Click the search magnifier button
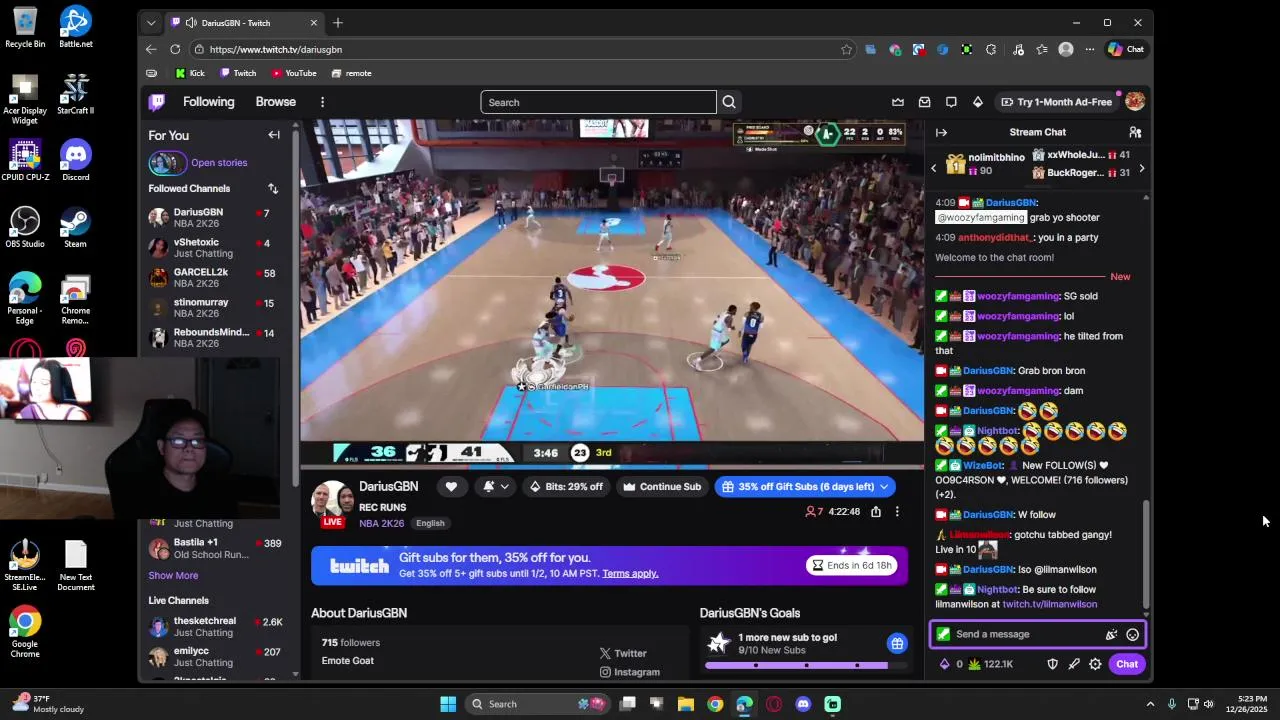 729,102
